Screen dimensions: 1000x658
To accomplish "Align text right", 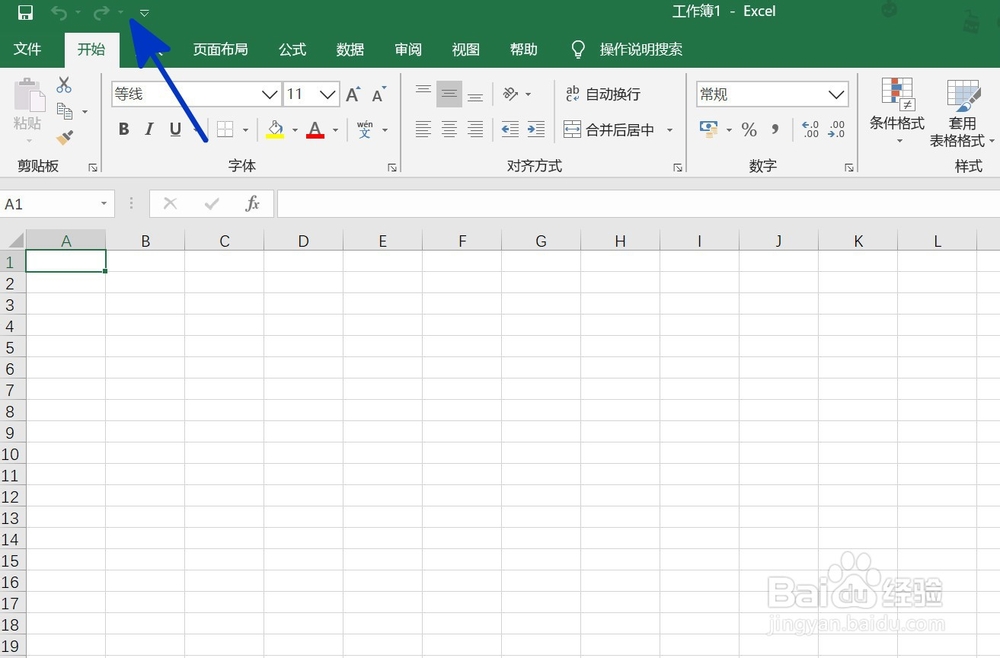I will pos(475,129).
